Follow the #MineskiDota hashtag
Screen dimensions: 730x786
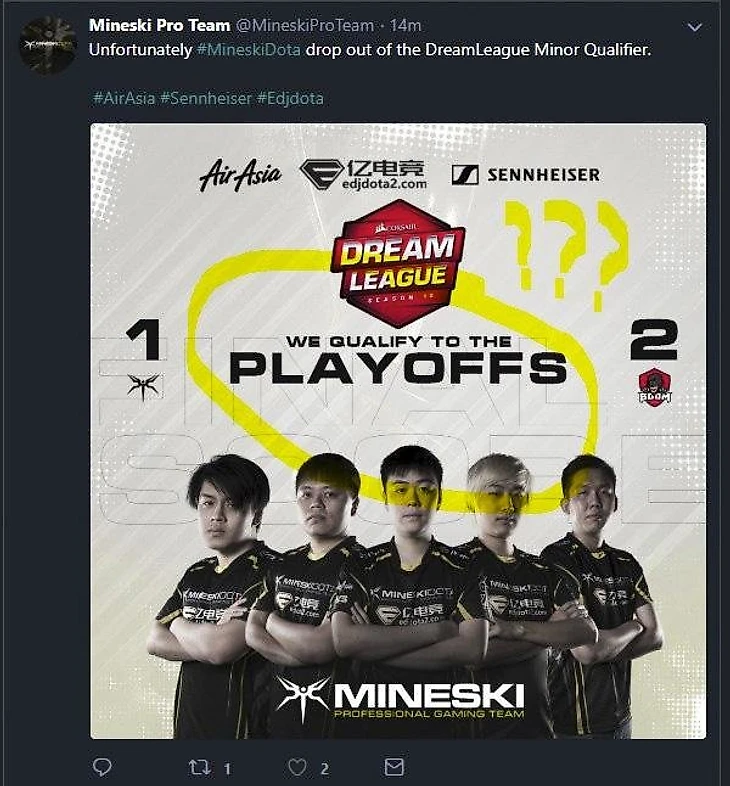coord(249,50)
